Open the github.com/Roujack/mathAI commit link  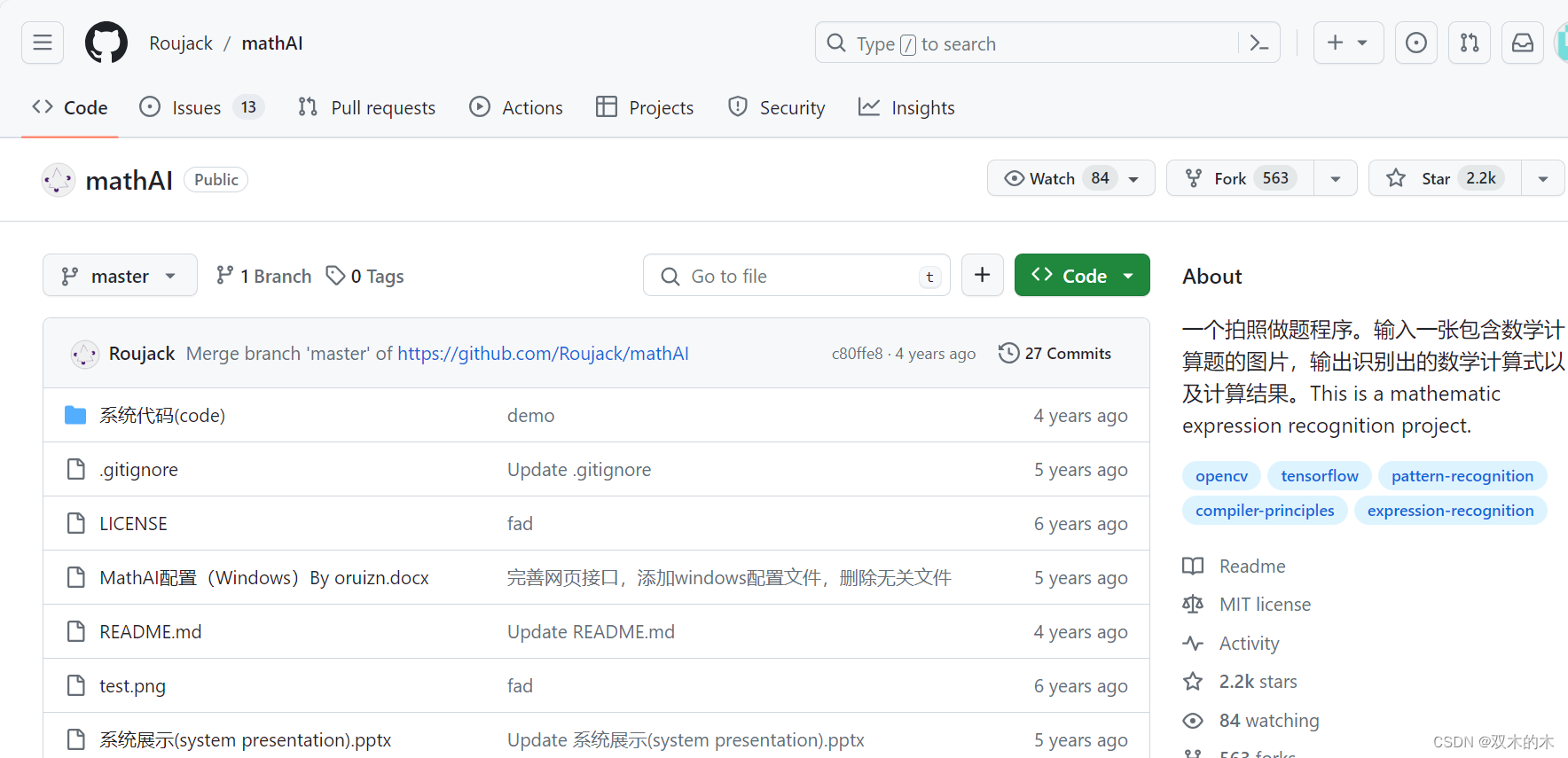(x=543, y=354)
